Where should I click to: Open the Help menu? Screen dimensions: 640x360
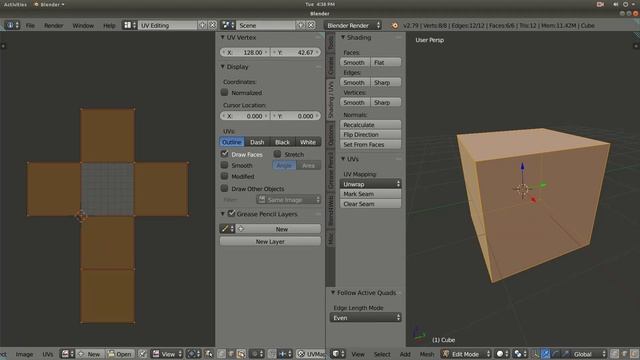click(x=109, y=25)
